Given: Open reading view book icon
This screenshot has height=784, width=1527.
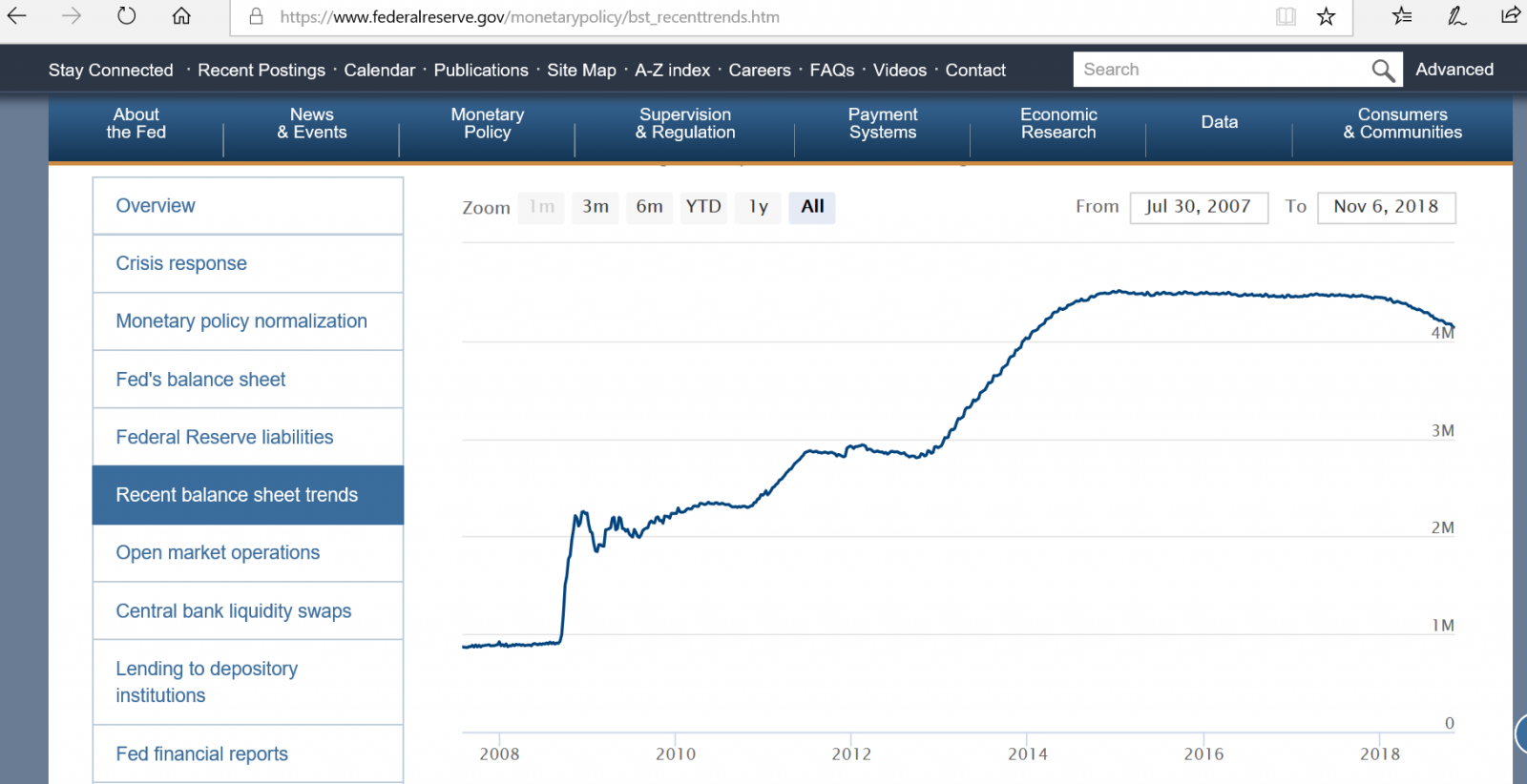Looking at the screenshot, I should (1286, 16).
